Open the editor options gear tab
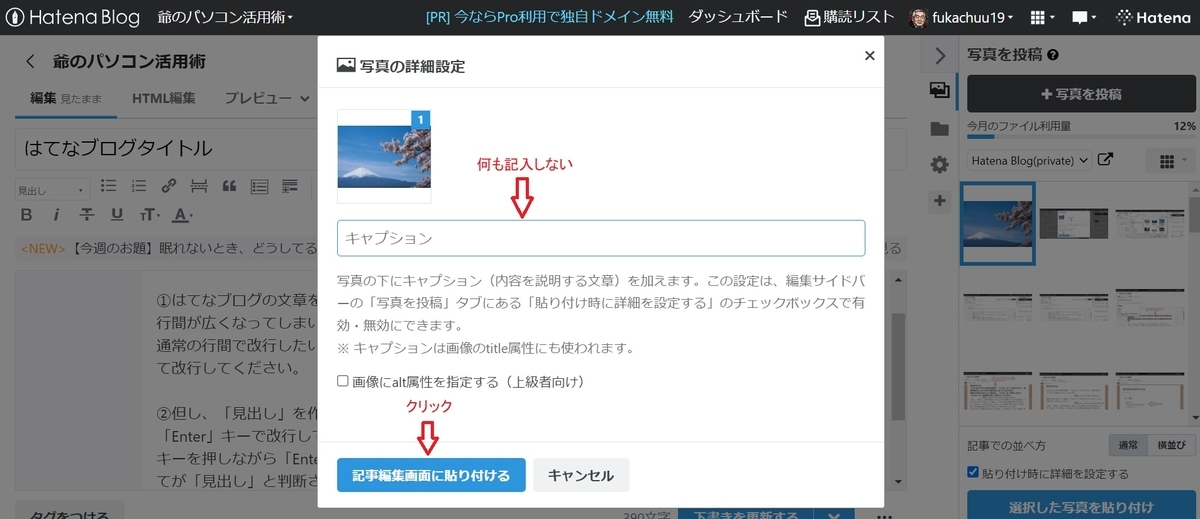The width and height of the screenshot is (1200, 519). tap(939, 164)
